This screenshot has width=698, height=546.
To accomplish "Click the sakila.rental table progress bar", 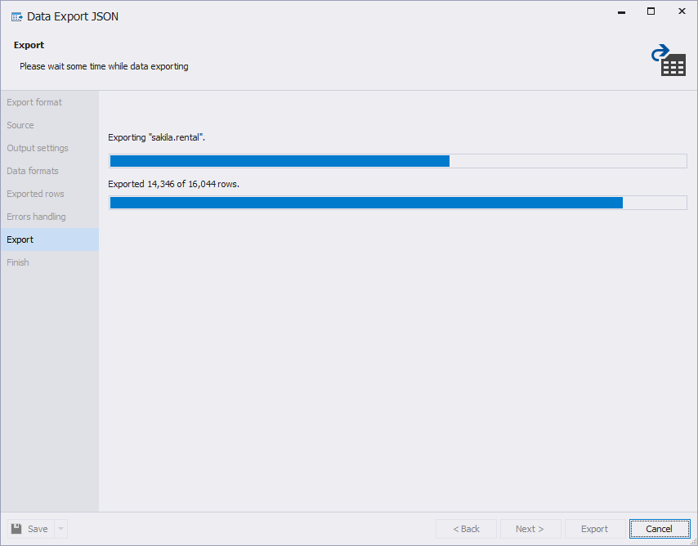I will coord(398,161).
